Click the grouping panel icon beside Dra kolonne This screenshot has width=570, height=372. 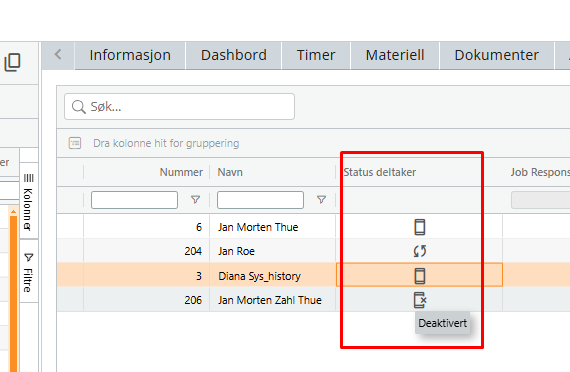75,143
